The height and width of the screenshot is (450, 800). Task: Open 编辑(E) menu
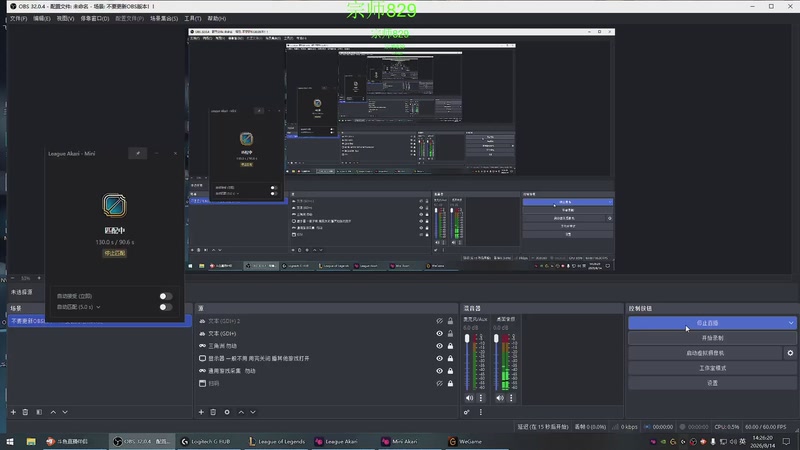pyautogui.click(x=42, y=18)
